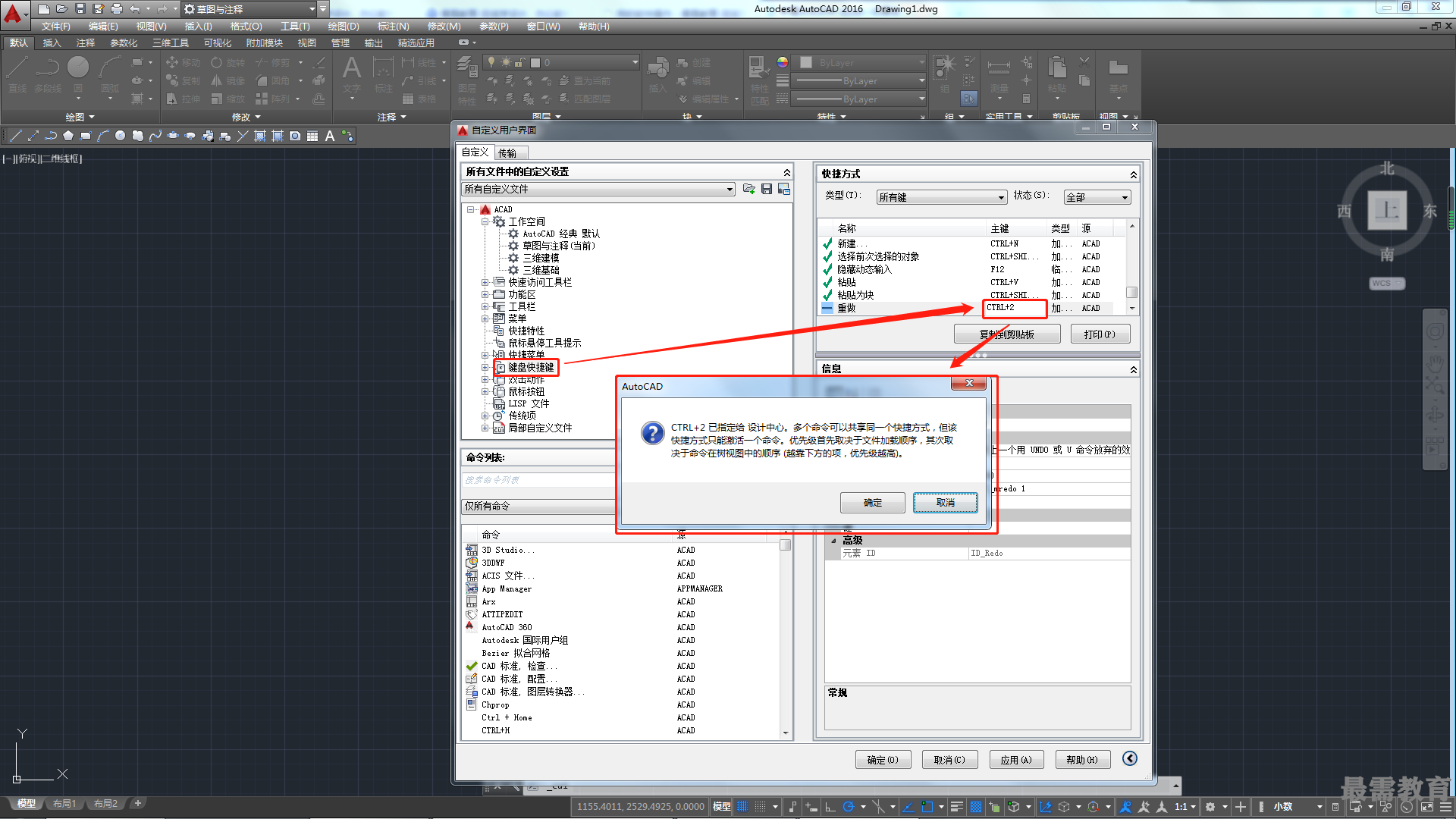1456x819 pixels.
Task: Click the shortcuts list vertical scrollbar
Action: click(1131, 268)
